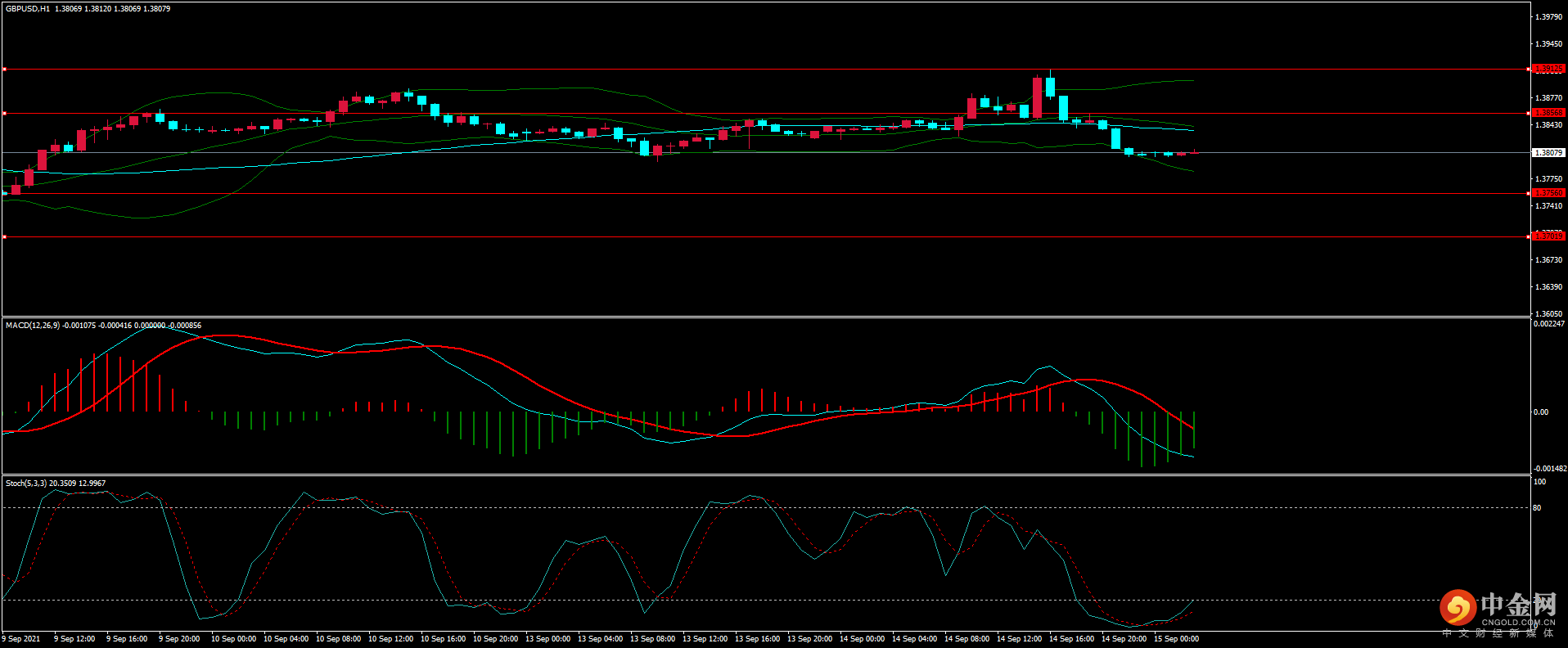1568x648 pixels.
Task: Click the 10 Sep 00:00 time label
Action: (233, 639)
